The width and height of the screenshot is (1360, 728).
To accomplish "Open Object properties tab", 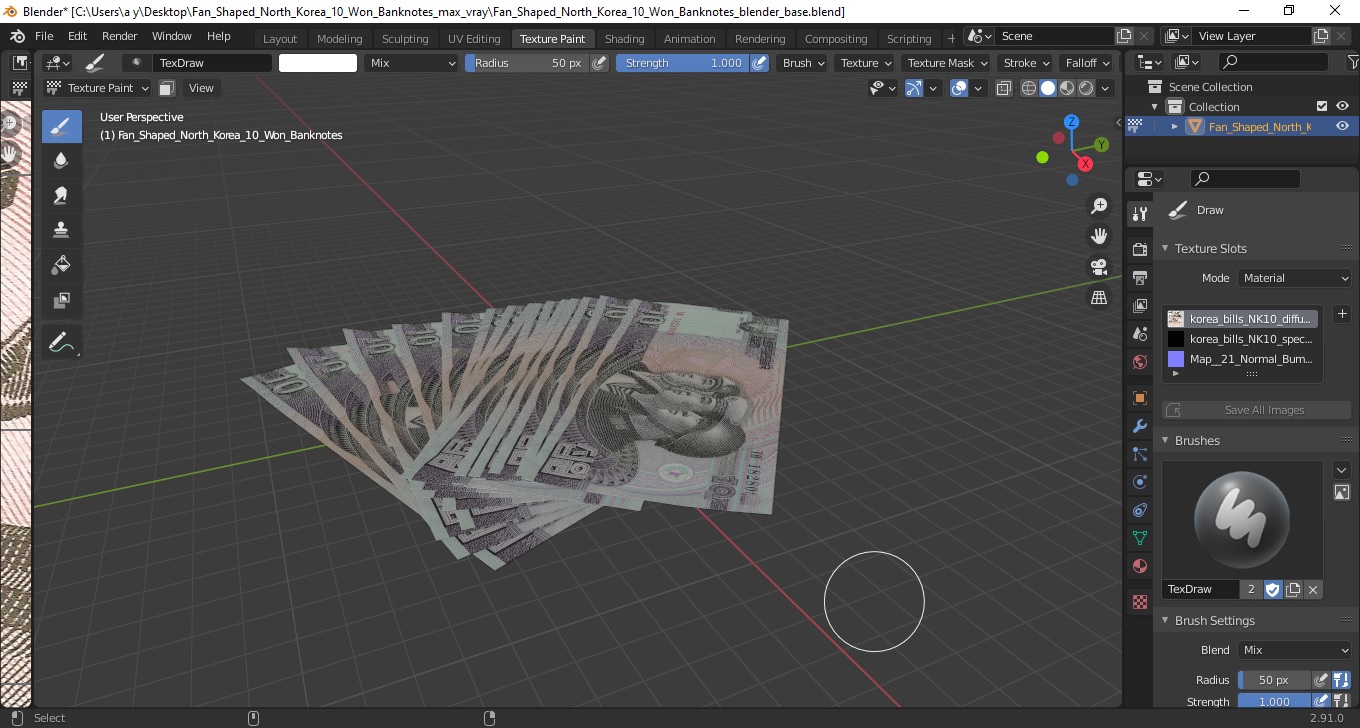I will (1139, 398).
